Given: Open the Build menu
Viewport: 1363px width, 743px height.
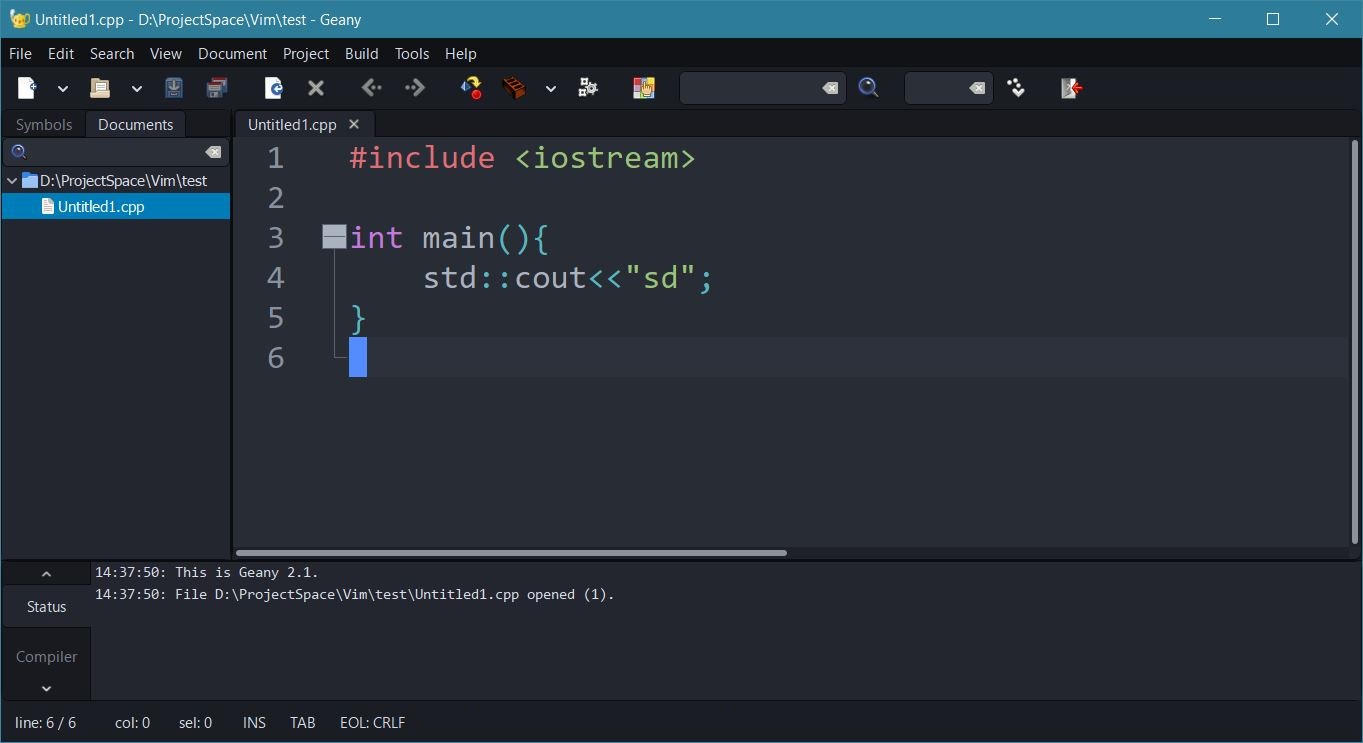Looking at the screenshot, I should pos(361,53).
